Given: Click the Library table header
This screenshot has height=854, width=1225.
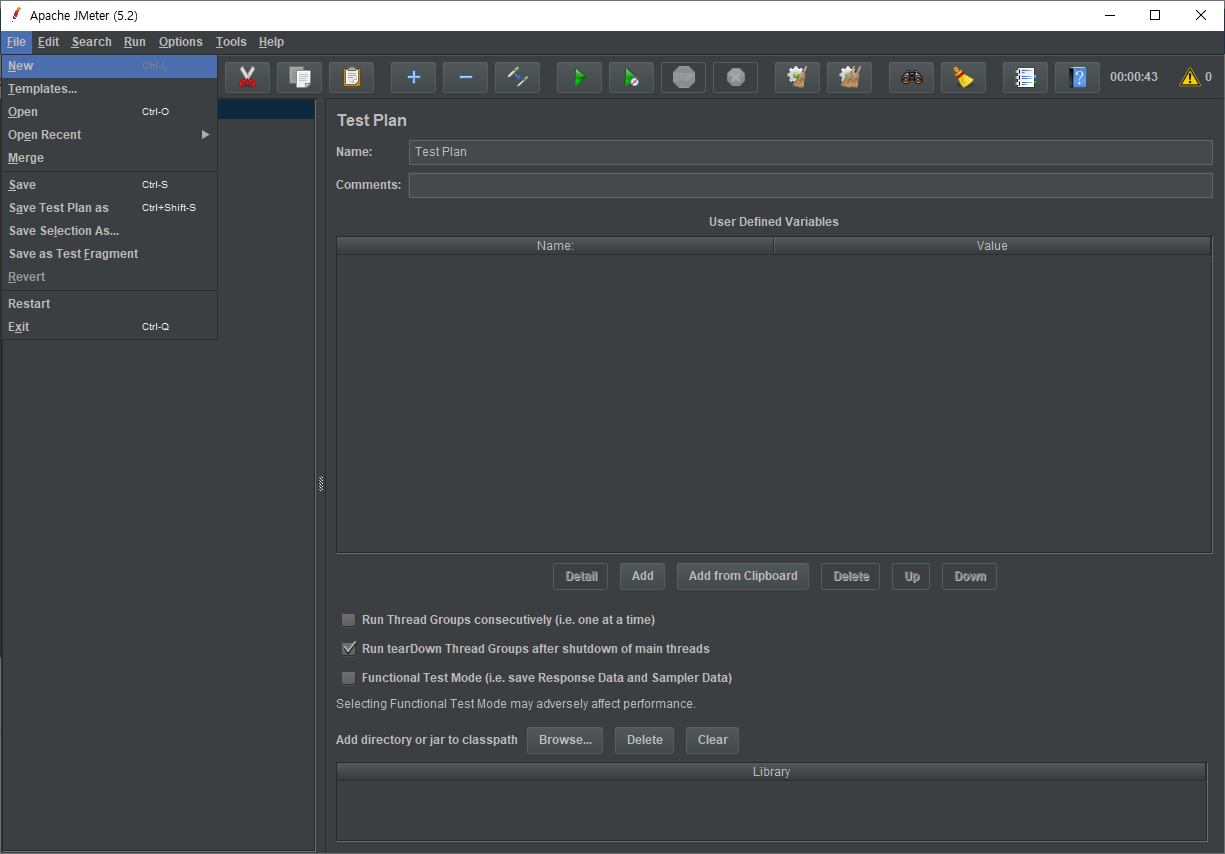Looking at the screenshot, I should [x=772, y=772].
